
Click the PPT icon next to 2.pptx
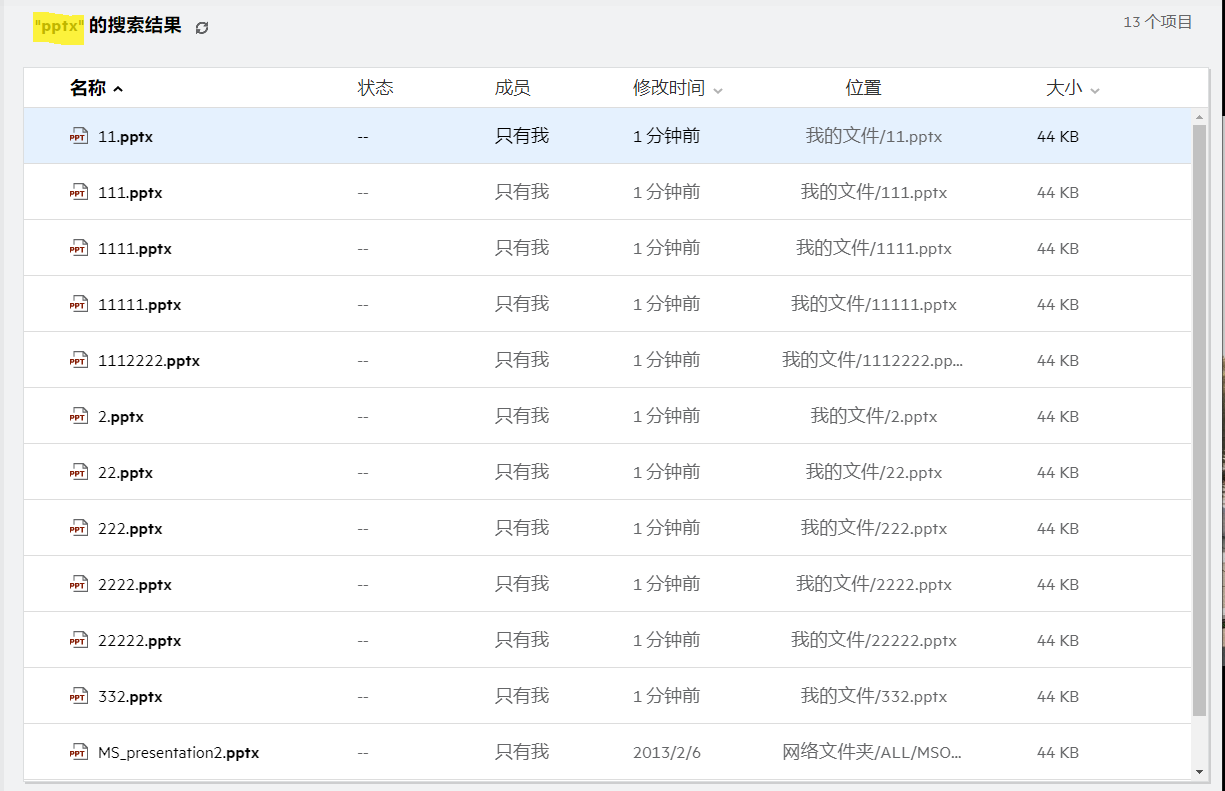(x=78, y=417)
